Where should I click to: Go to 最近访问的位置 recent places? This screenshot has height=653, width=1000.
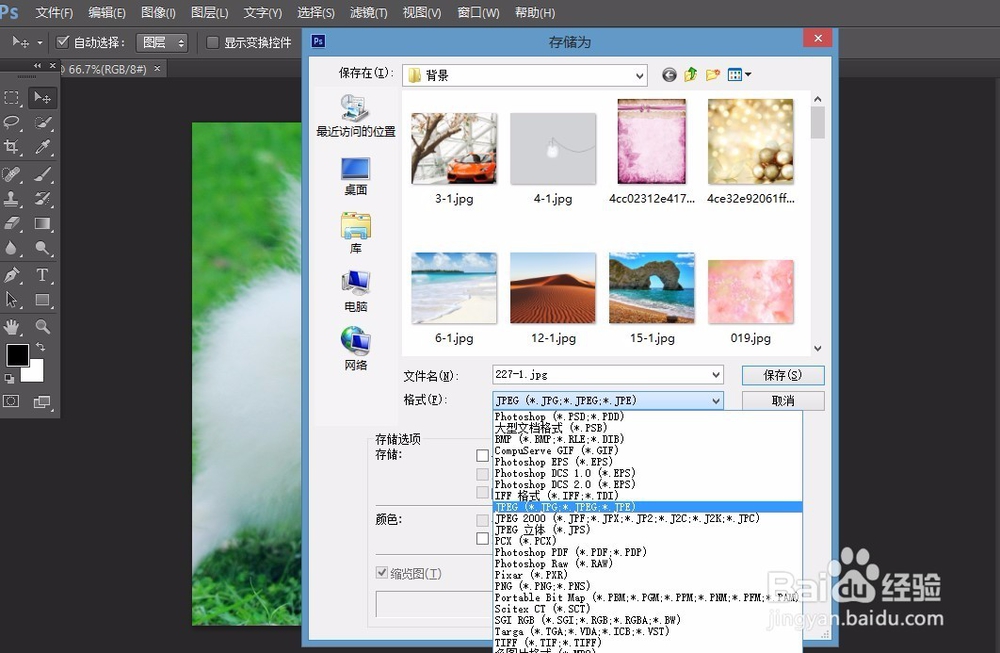[x=356, y=116]
